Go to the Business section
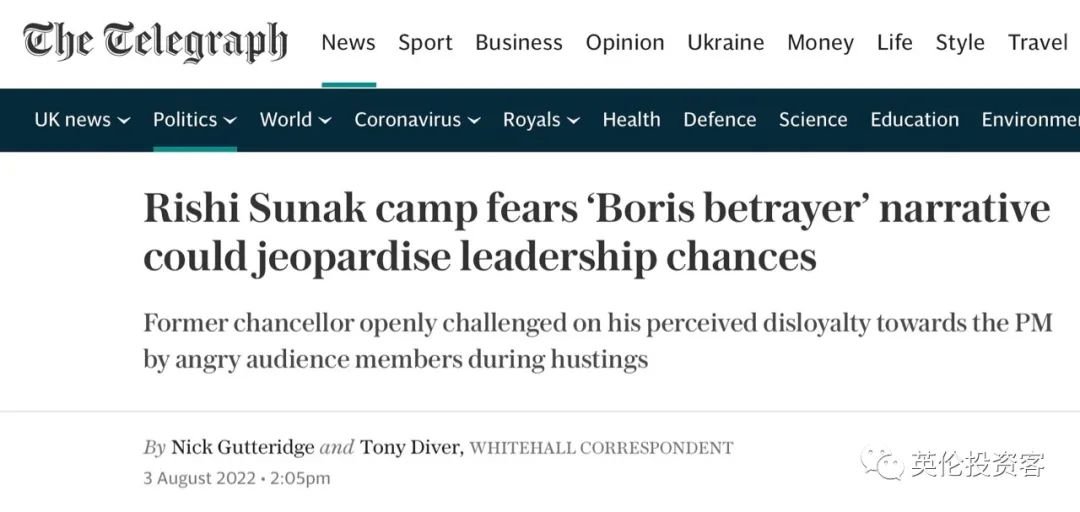Screen dimensions: 1080x512 coord(518,43)
